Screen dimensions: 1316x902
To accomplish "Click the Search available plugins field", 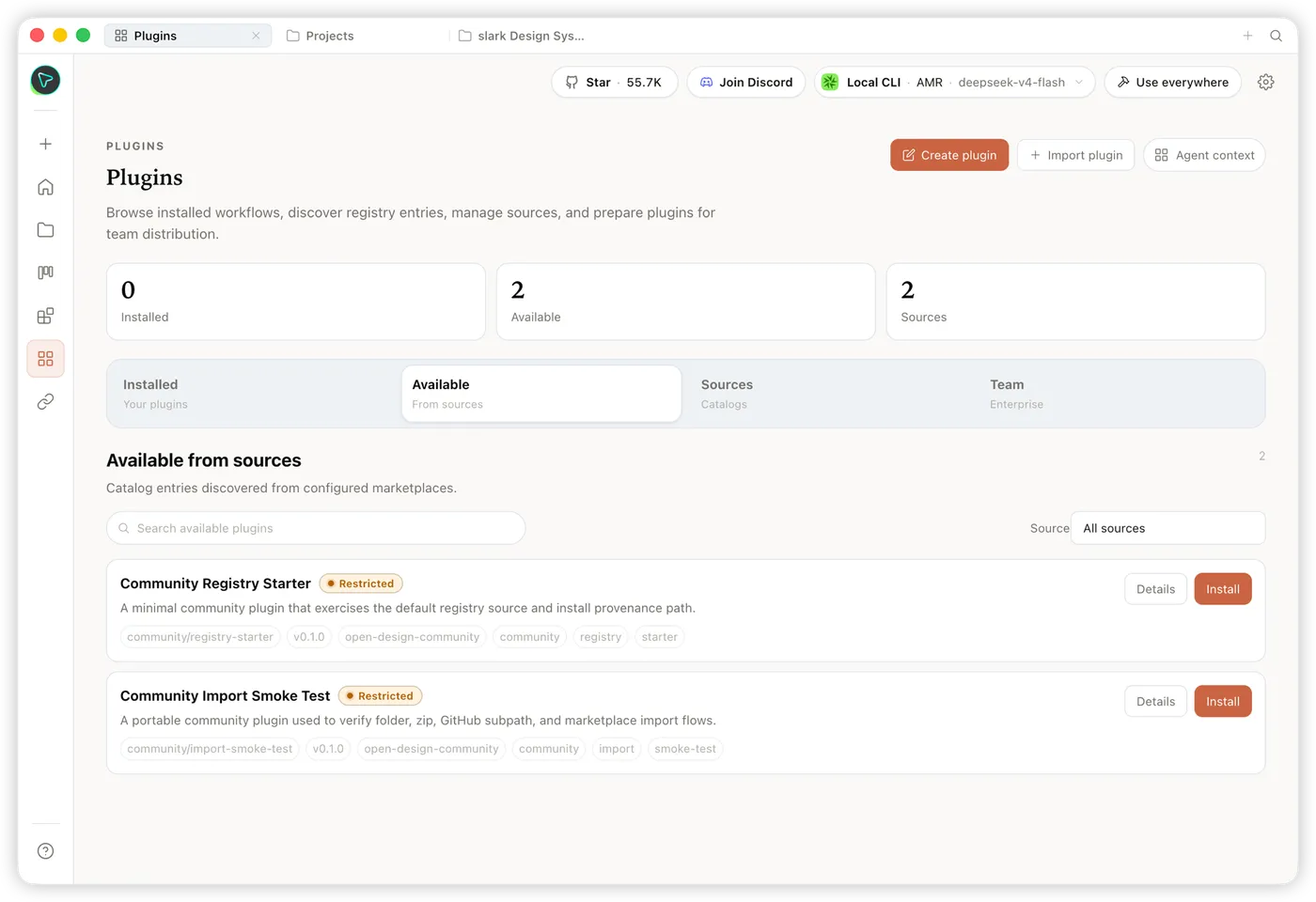I will point(316,528).
